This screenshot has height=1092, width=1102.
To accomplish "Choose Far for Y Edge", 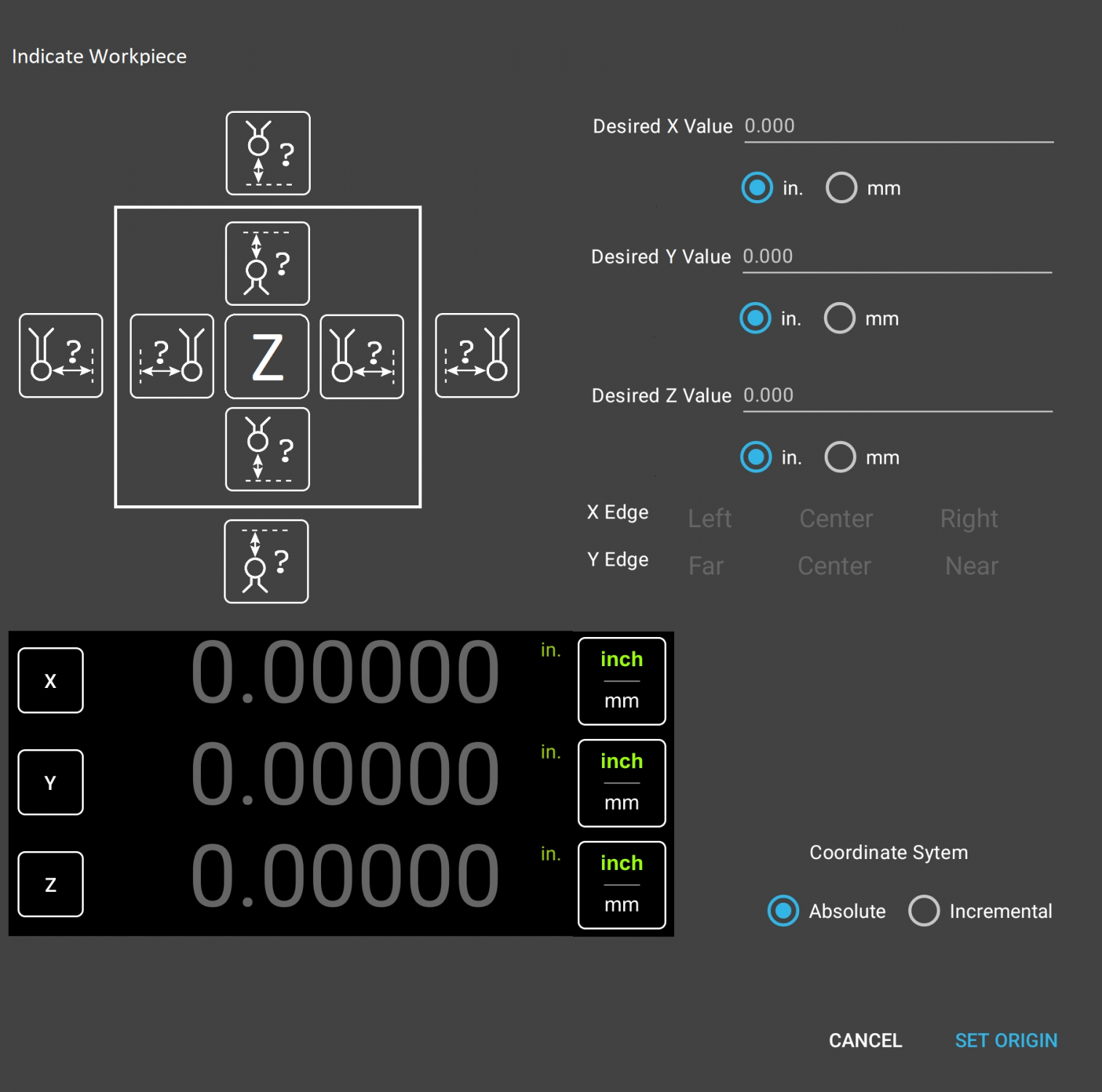I will pyautogui.click(x=706, y=566).
